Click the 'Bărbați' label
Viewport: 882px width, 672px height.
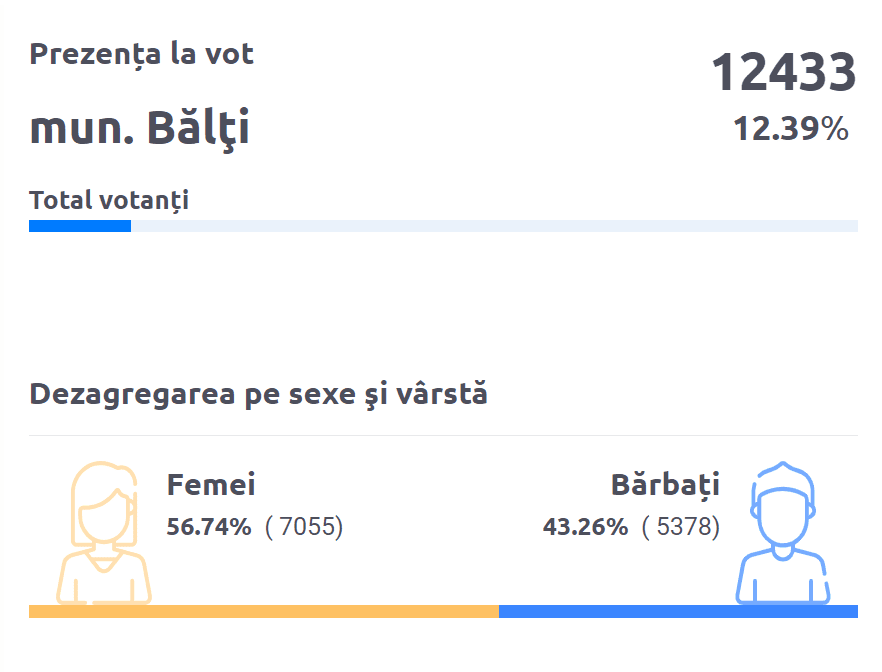[665, 485]
